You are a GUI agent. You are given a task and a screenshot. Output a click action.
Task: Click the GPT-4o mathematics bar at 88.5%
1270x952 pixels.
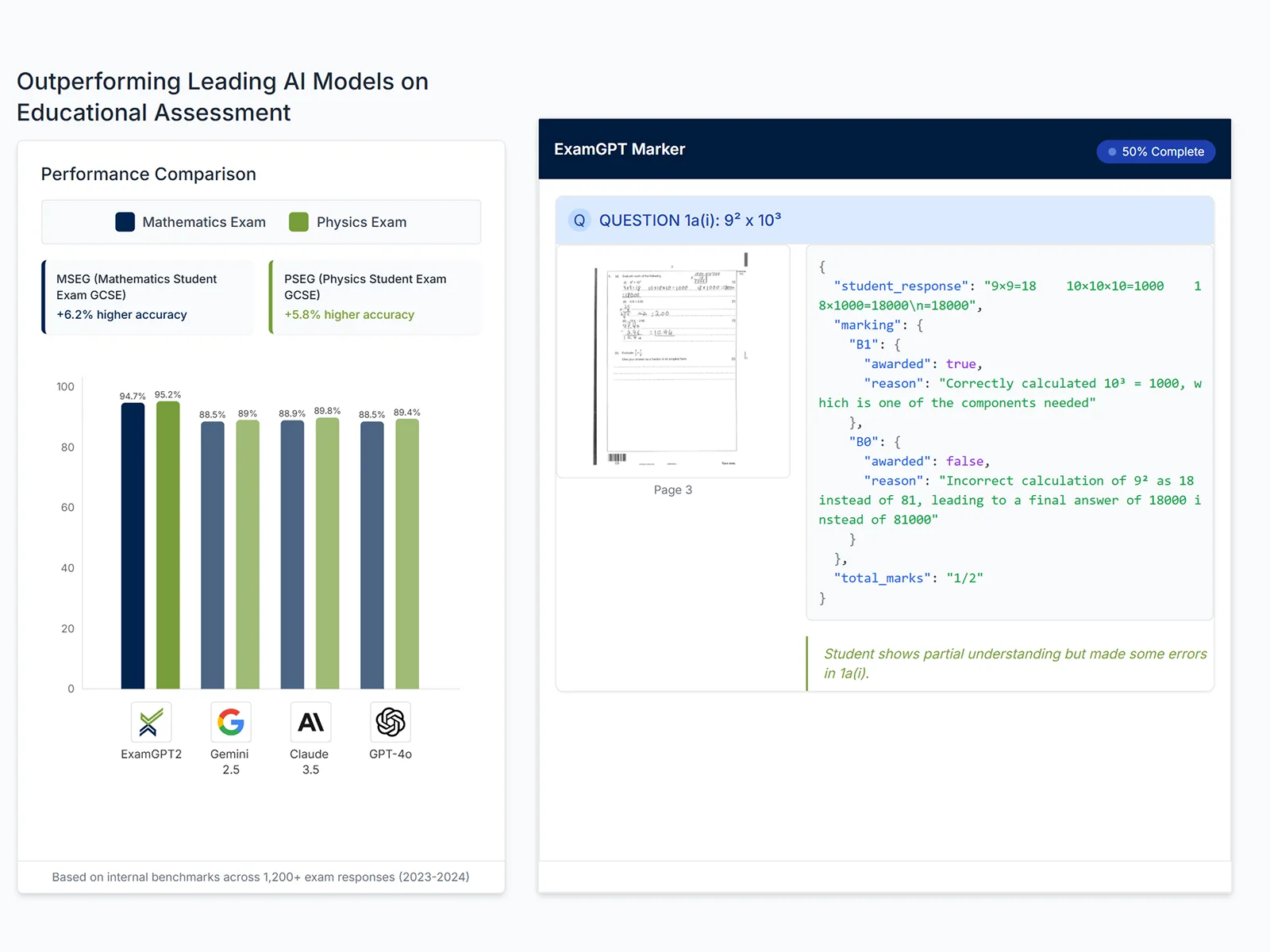(x=372, y=555)
